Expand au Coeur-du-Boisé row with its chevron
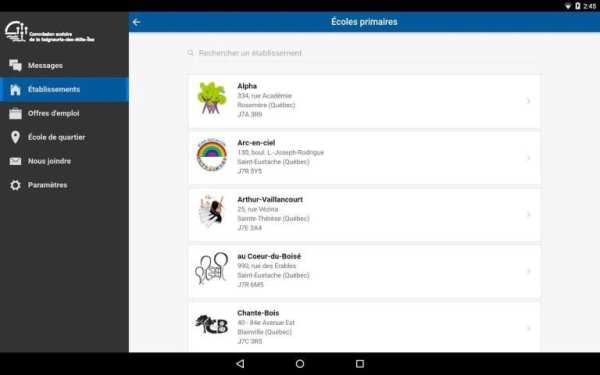The image size is (600, 375). [x=528, y=271]
